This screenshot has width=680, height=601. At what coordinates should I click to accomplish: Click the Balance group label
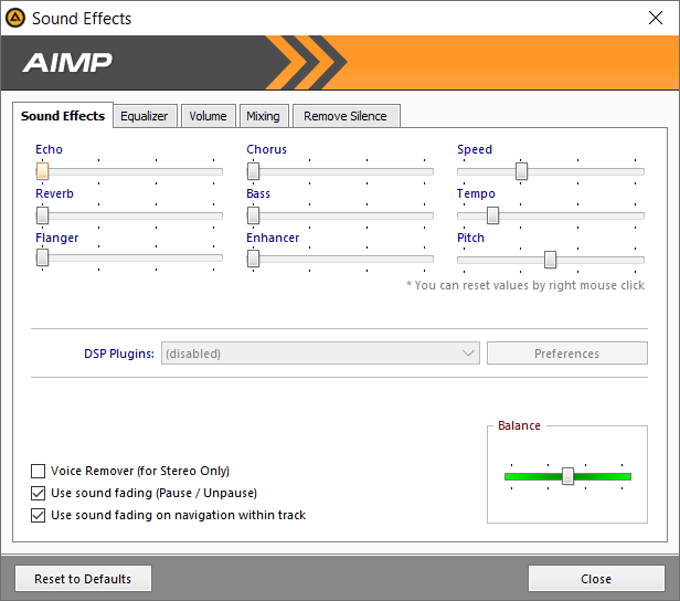(519, 425)
